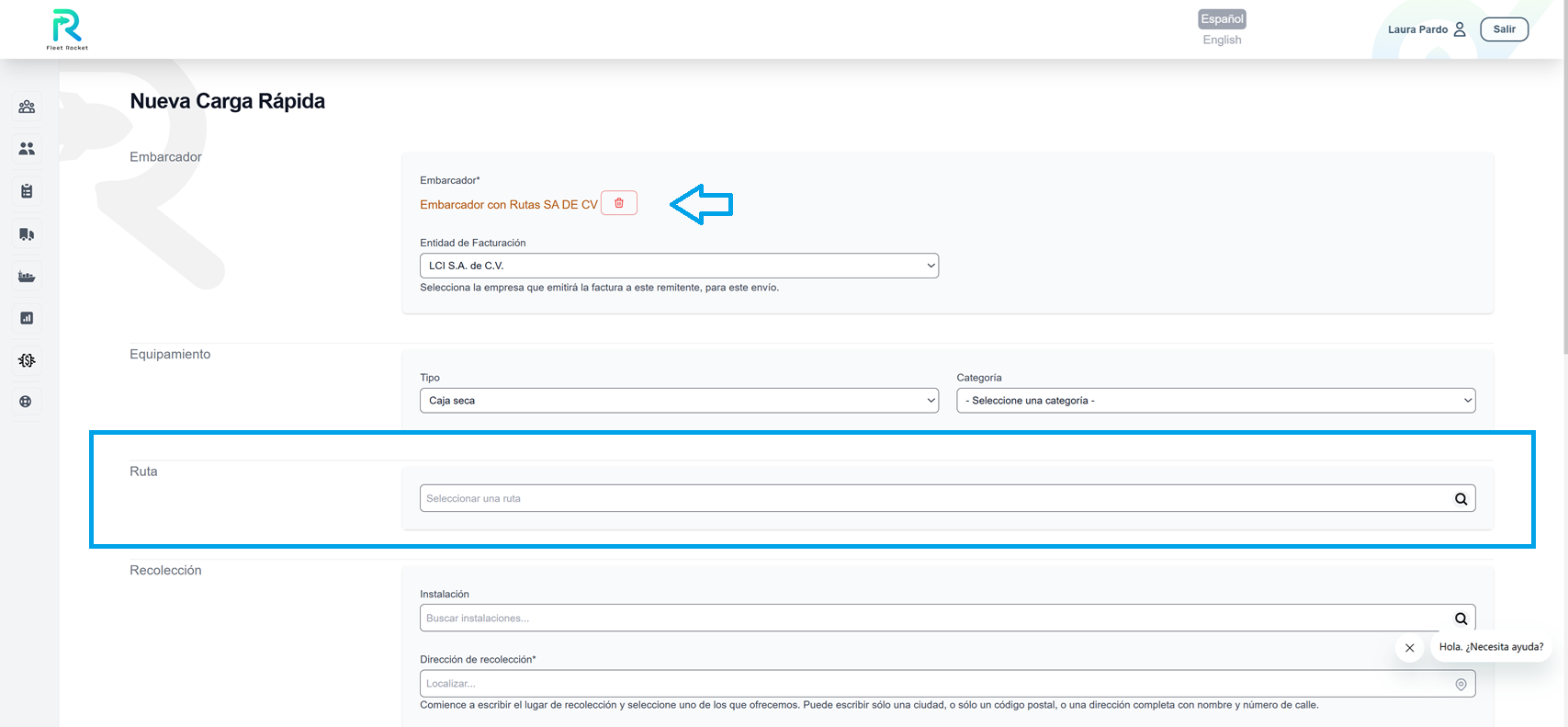This screenshot has width=1568, height=727.
Task: Click the Equipamiento section label
Action: click(170, 355)
